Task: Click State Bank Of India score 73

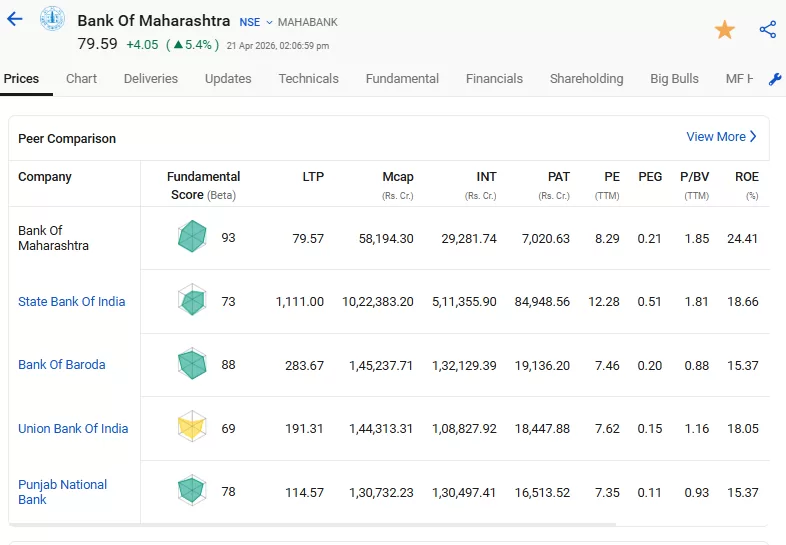Action: tap(229, 301)
